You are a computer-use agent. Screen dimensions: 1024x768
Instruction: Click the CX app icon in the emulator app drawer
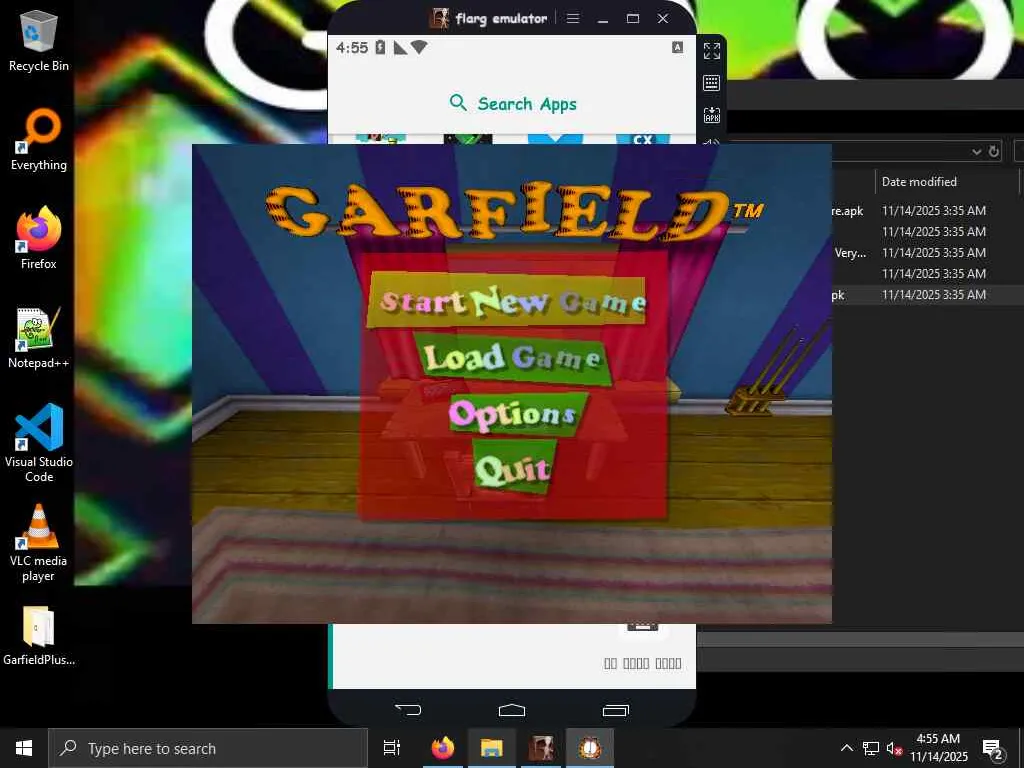pos(643,138)
